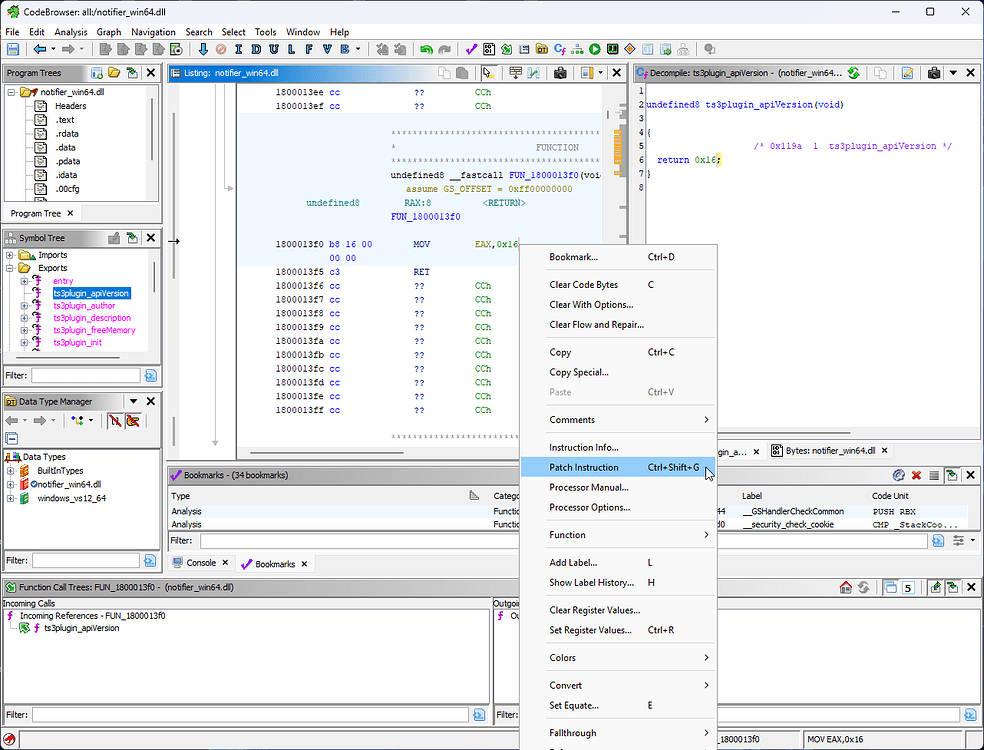Screen dimensions: 984x750
Task: Open Data Type Manager dropdown menu arrow
Action: [x=133, y=401]
